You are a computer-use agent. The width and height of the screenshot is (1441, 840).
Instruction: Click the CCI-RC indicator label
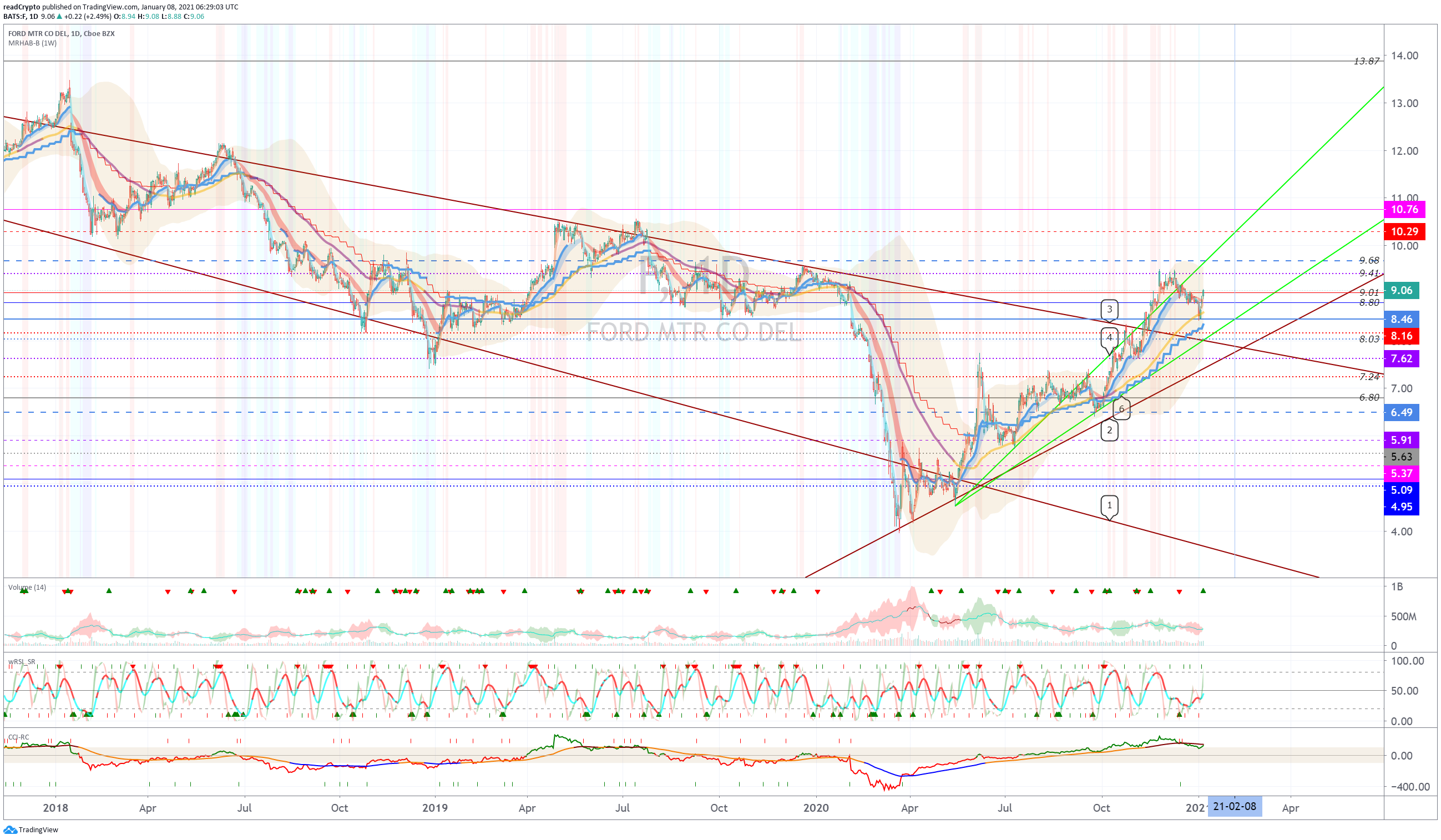click(18, 737)
